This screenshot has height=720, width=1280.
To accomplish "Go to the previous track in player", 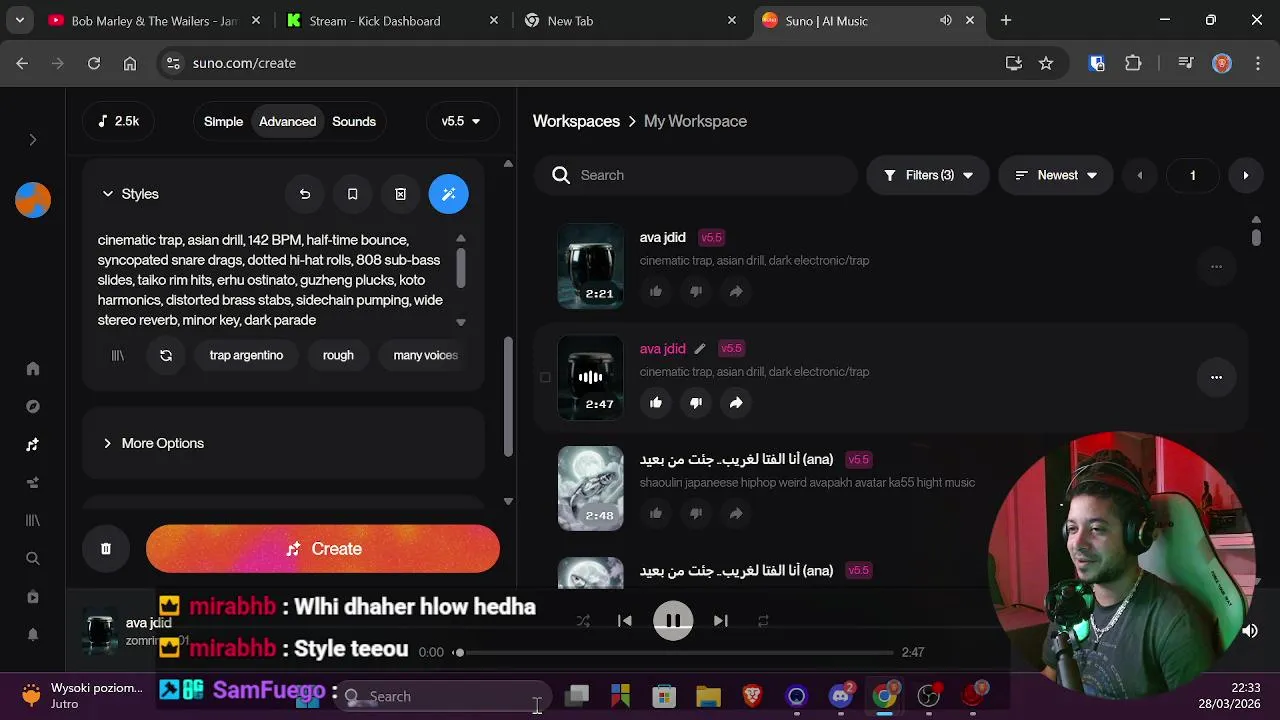I will [x=625, y=621].
